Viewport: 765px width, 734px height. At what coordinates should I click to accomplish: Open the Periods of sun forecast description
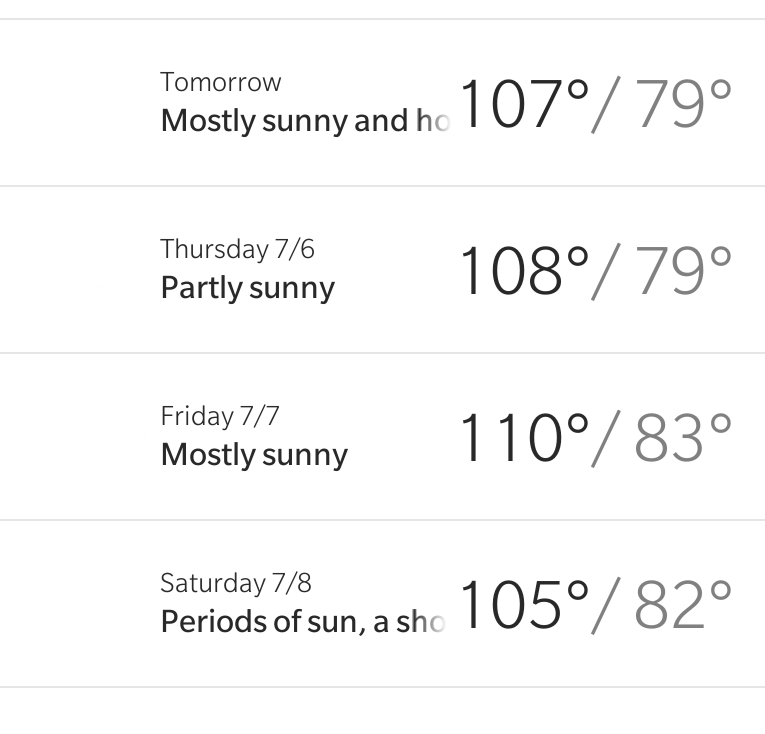(x=300, y=622)
